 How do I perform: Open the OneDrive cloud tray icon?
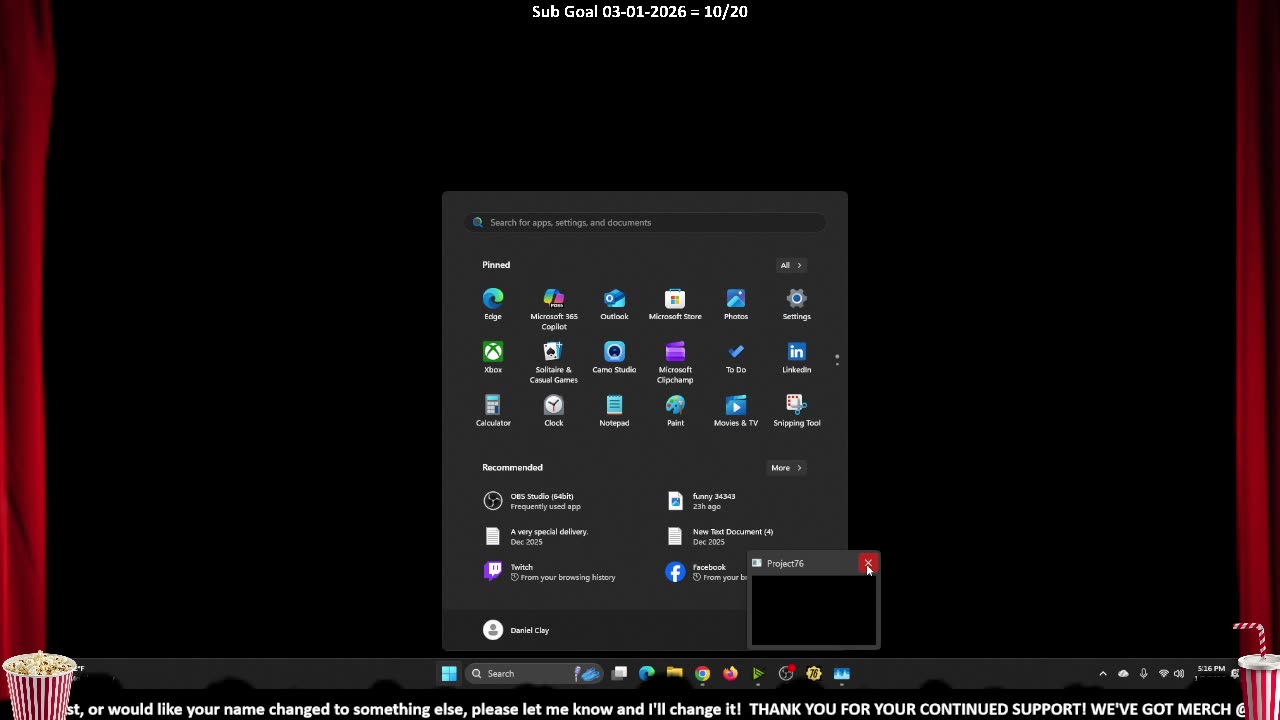pyautogui.click(x=1123, y=673)
